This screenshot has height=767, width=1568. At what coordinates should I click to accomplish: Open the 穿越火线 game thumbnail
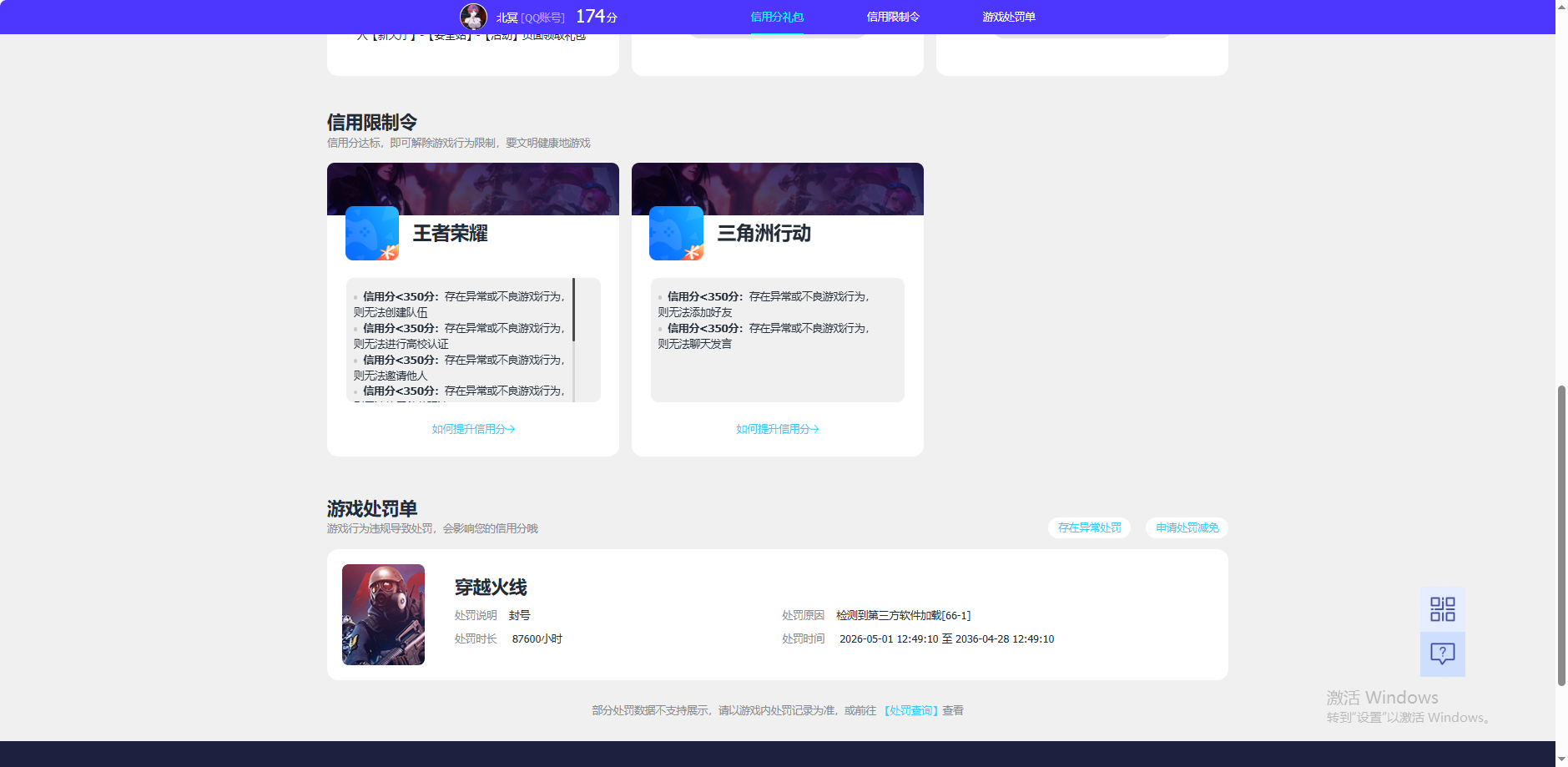point(383,614)
